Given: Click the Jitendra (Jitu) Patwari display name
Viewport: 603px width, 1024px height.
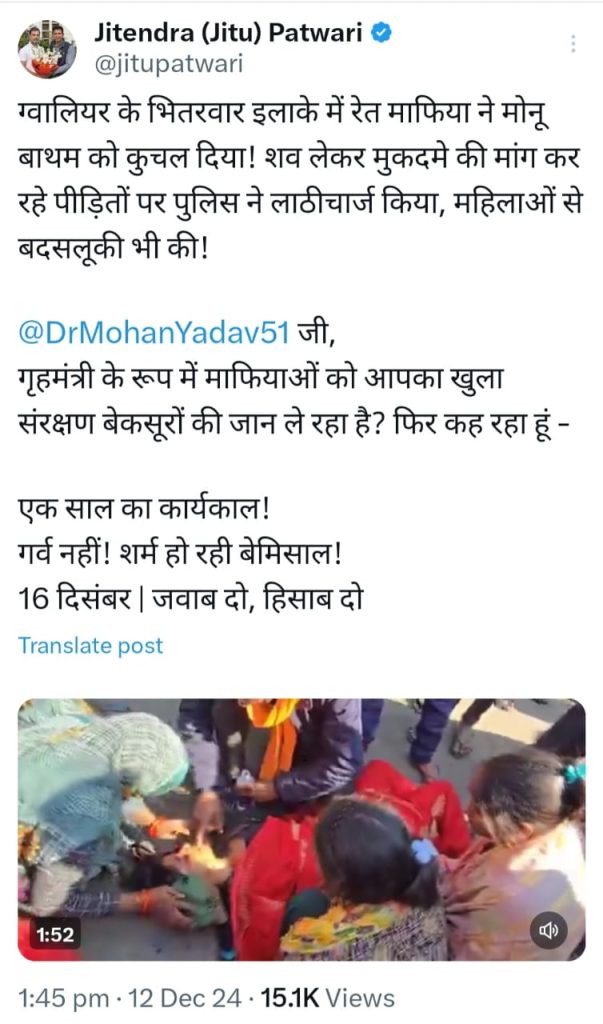Looking at the screenshot, I should point(229,33).
